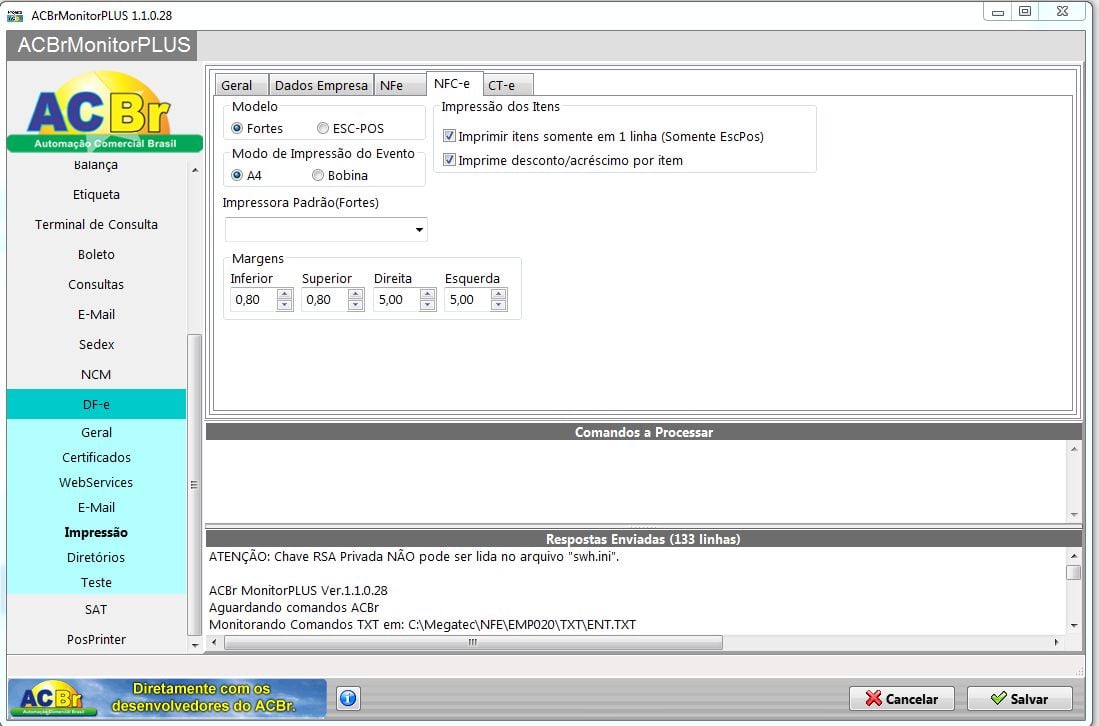Open Certificados under DF-e
Screen dimensions: 1099x726
(96, 458)
